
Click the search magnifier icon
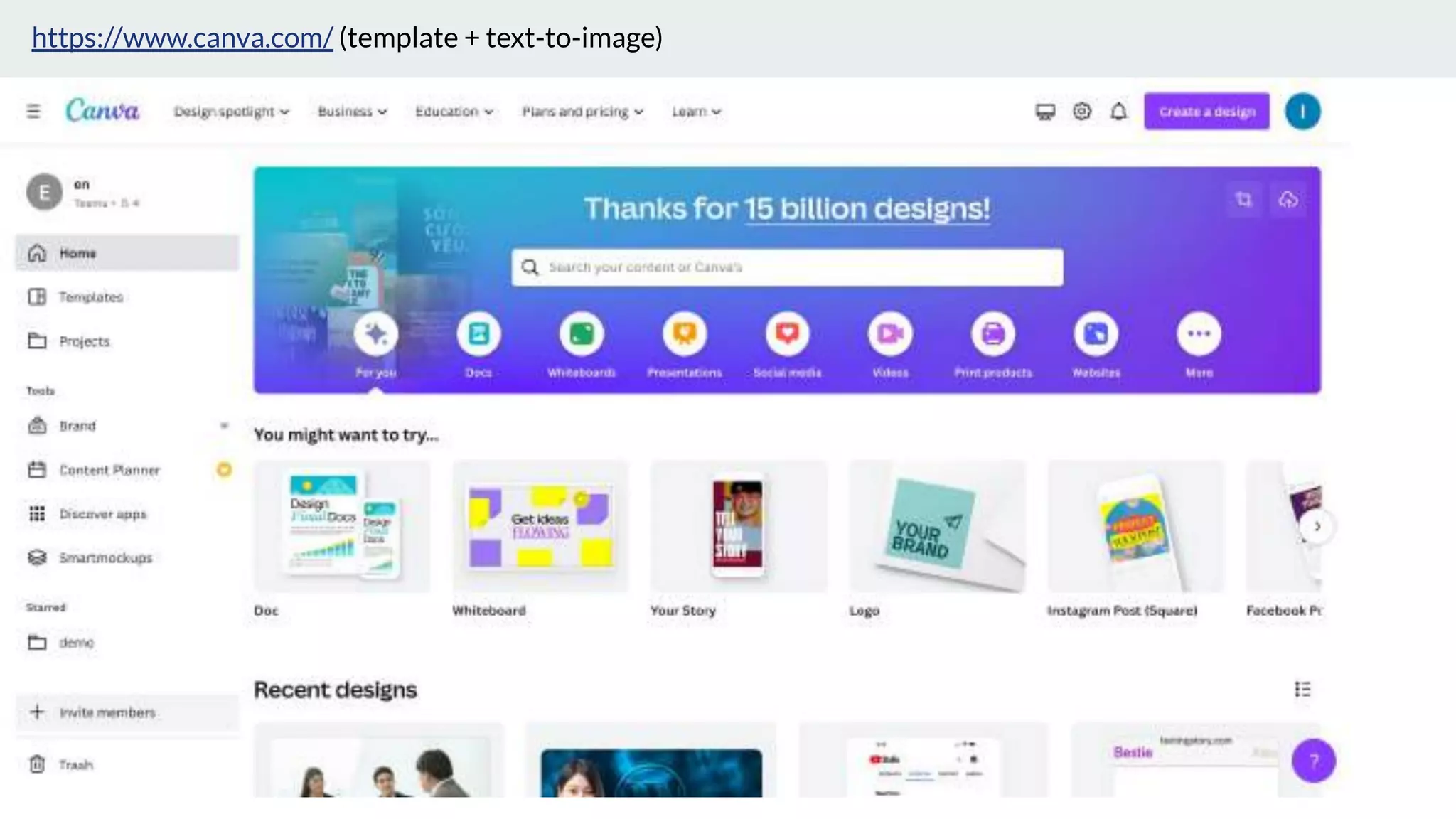[x=530, y=267]
